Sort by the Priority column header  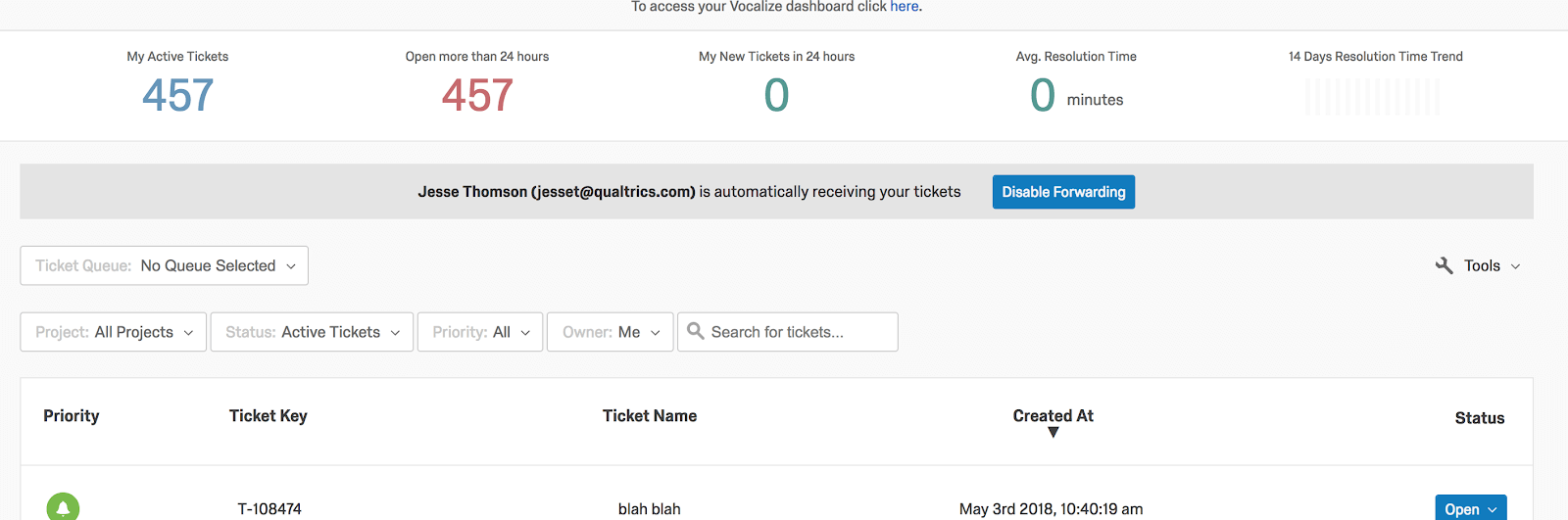click(72, 415)
